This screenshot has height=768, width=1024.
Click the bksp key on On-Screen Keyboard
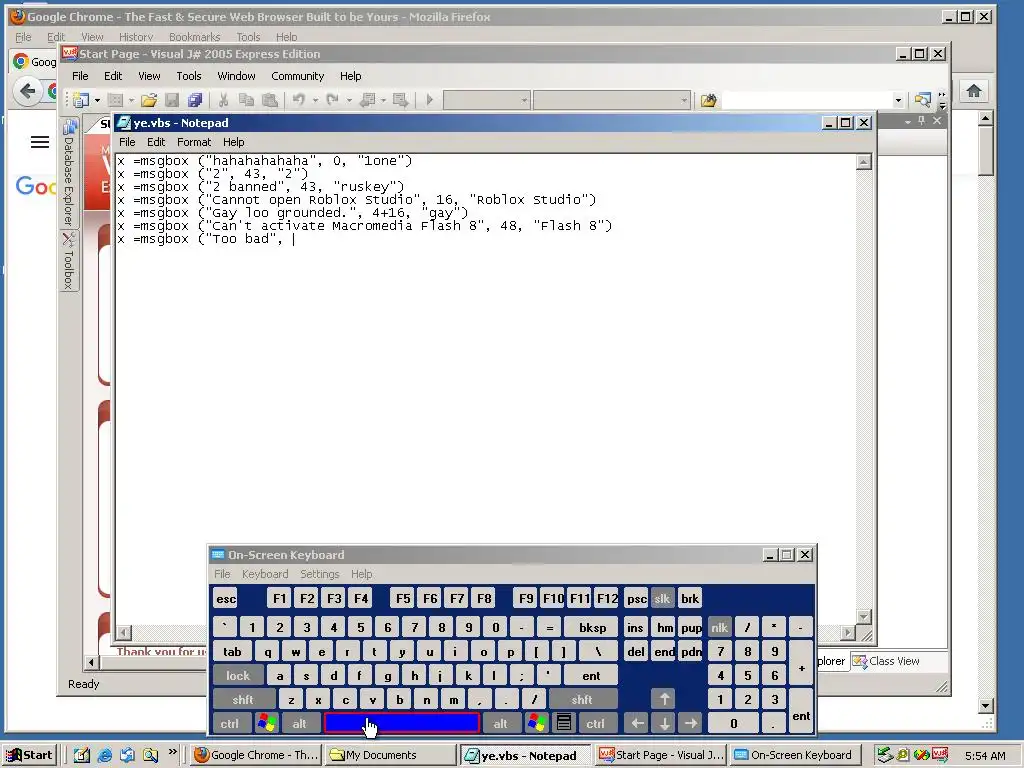coord(592,628)
